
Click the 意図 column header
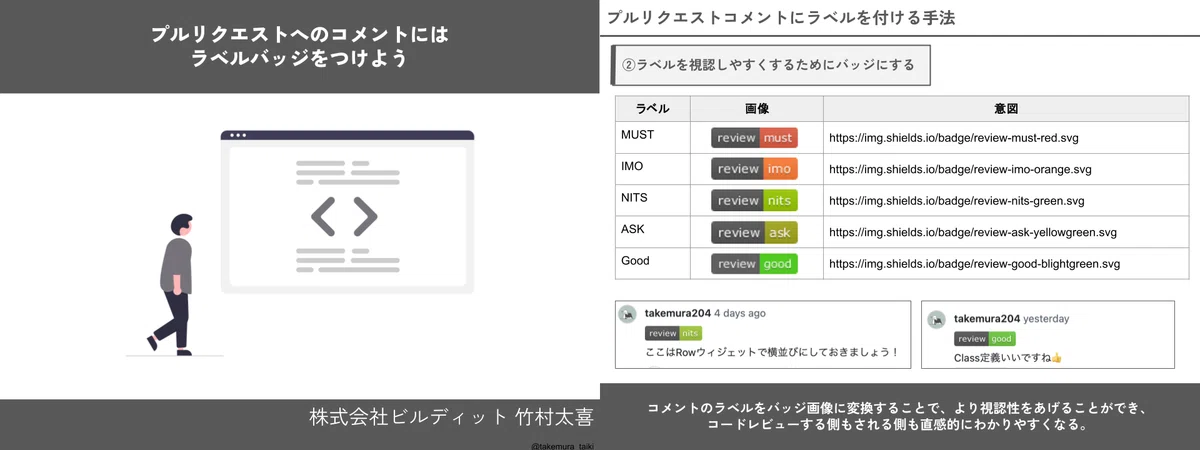point(1006,109)
